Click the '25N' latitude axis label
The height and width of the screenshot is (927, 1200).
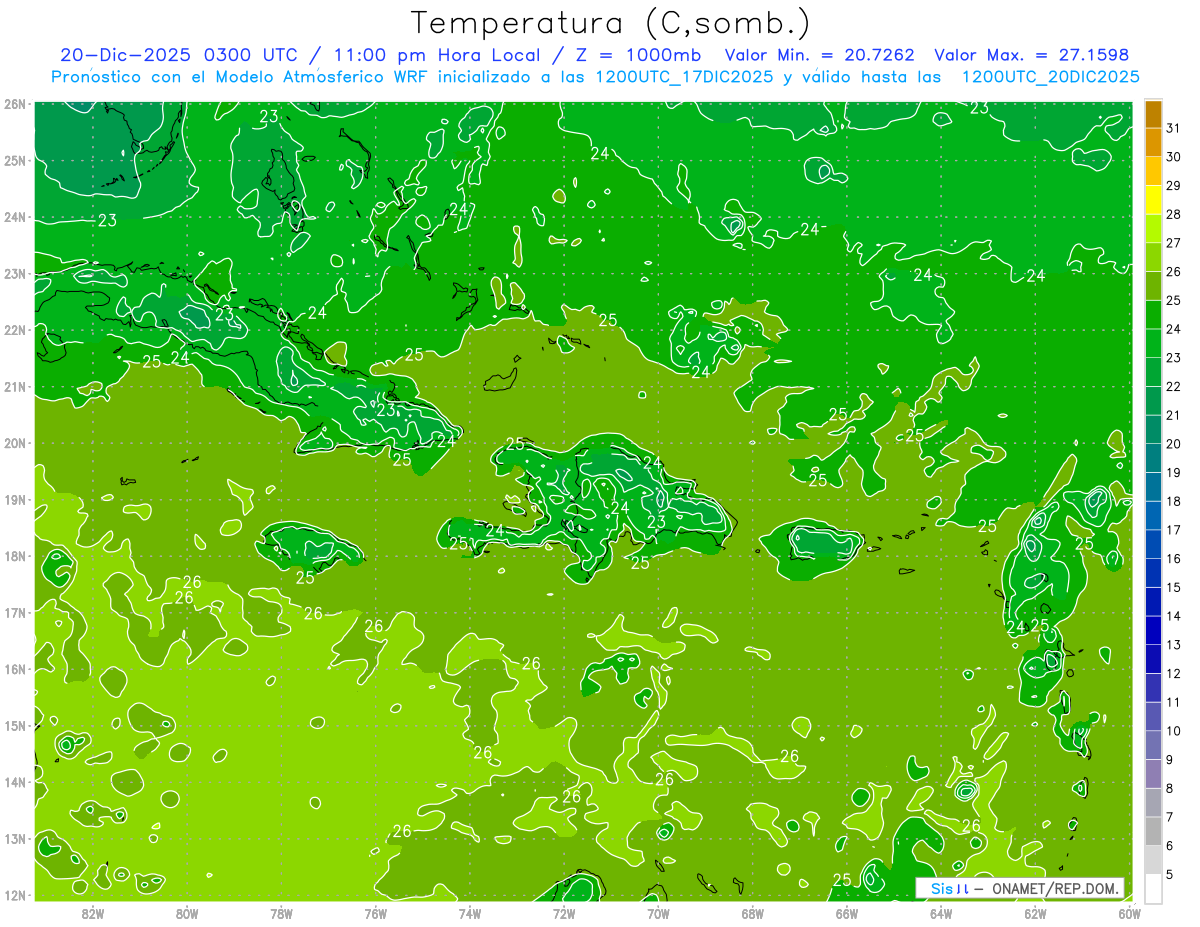point(15,160)
